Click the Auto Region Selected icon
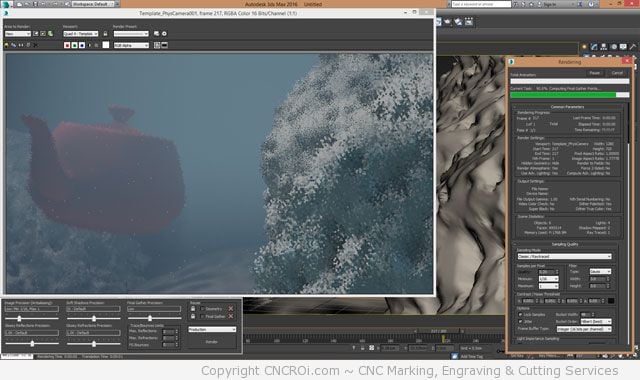The height and width of the screenshot is (380, 640). tap(43, 34)
